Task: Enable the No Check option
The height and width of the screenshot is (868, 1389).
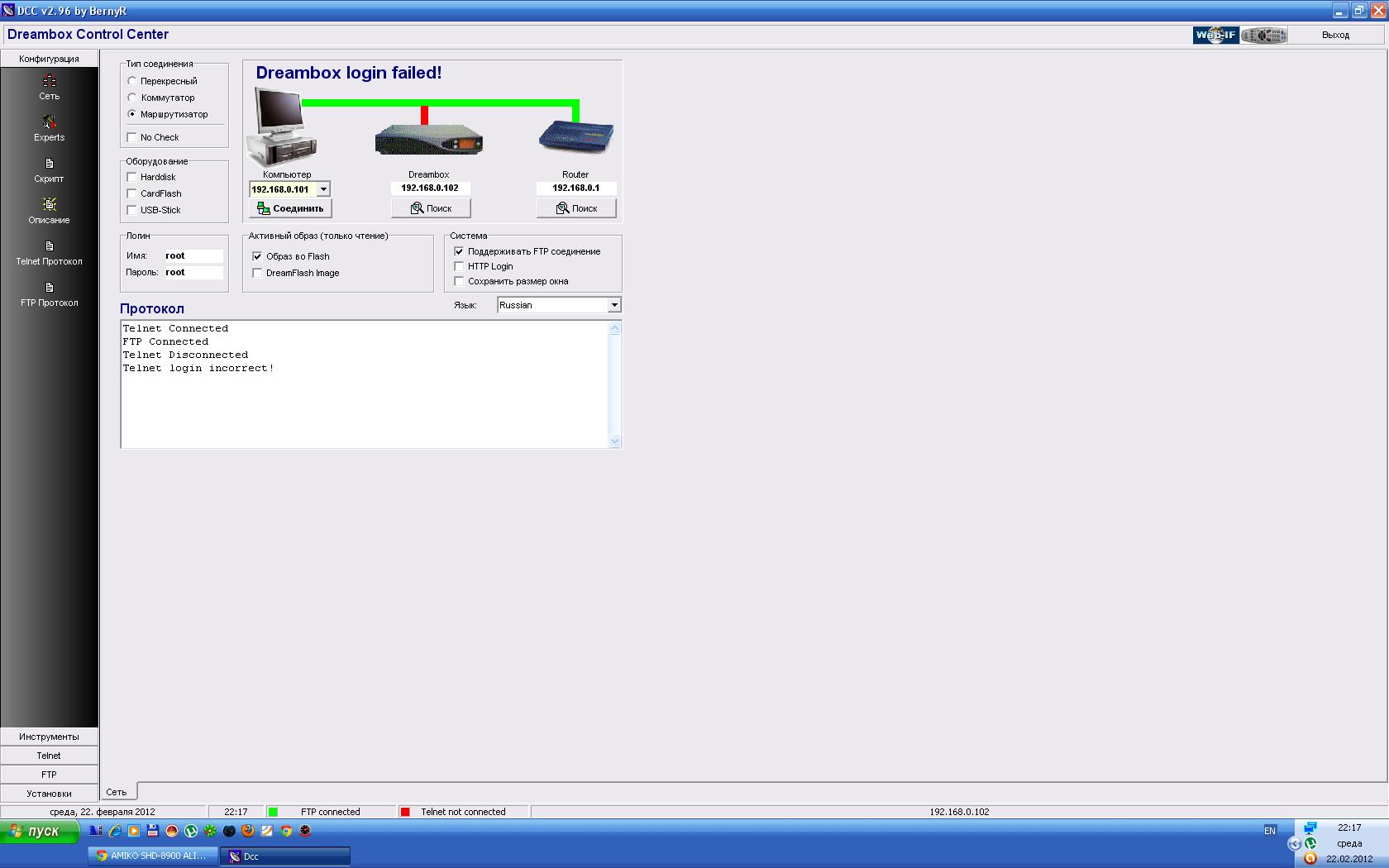Action: point(131,137)
